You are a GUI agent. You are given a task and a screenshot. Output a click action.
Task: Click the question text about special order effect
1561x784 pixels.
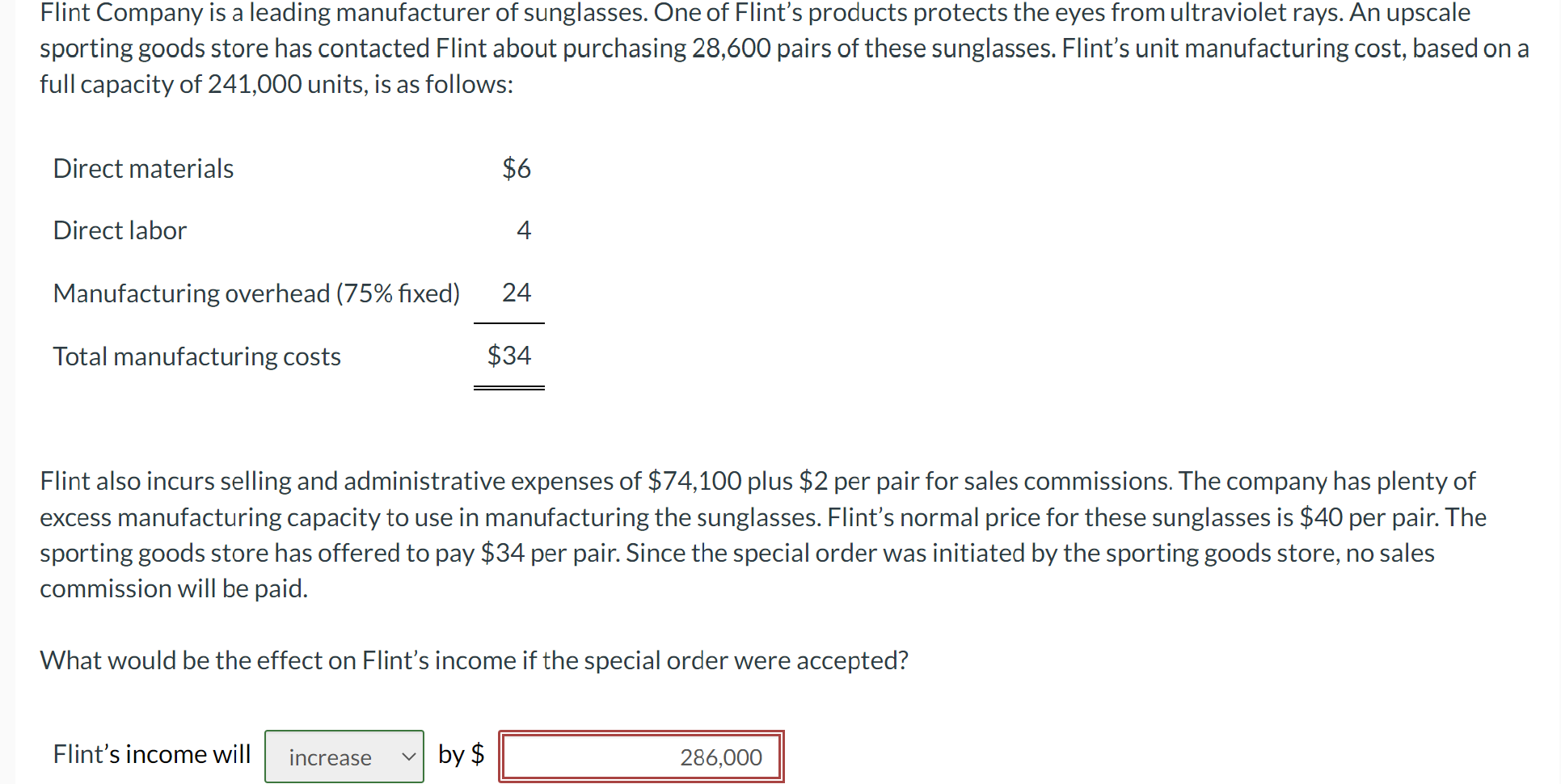pos(475,660)
